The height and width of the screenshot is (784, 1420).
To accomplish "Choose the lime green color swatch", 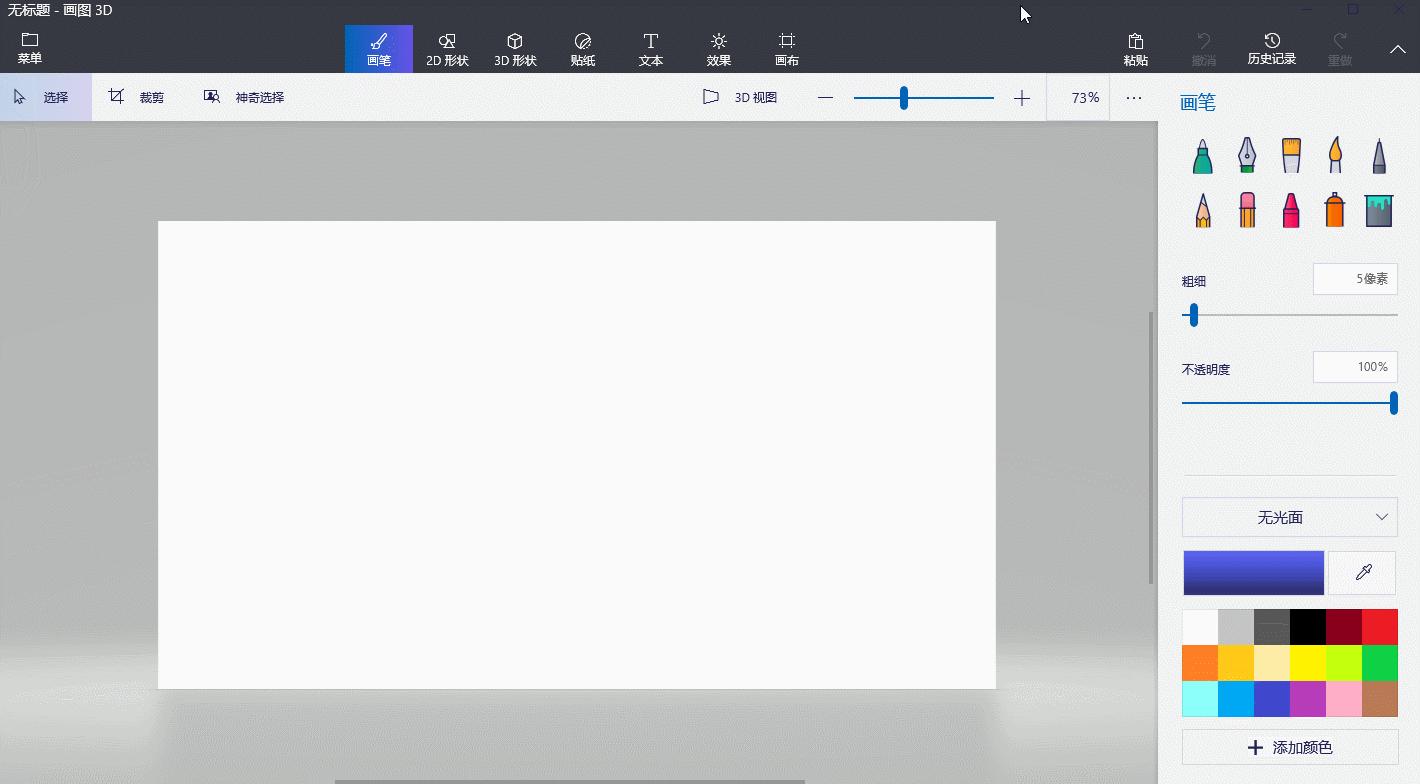I will click(x=1344, y=663).
